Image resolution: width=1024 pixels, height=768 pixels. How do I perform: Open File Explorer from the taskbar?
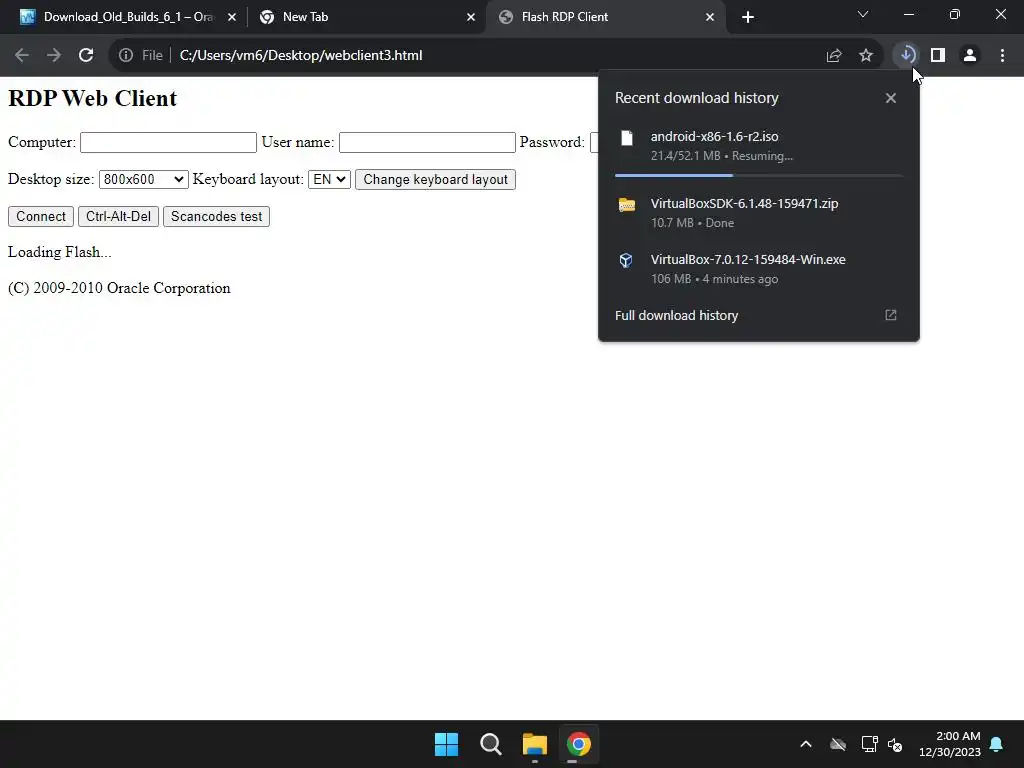[x=535, y=744]
